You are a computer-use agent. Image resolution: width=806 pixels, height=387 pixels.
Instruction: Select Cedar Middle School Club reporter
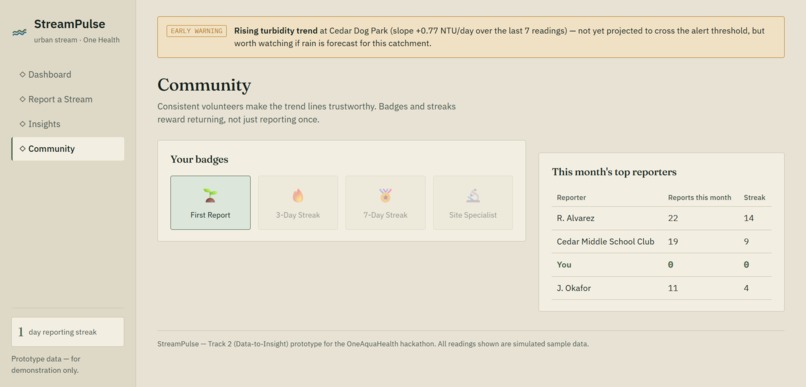tap(606, 241)
